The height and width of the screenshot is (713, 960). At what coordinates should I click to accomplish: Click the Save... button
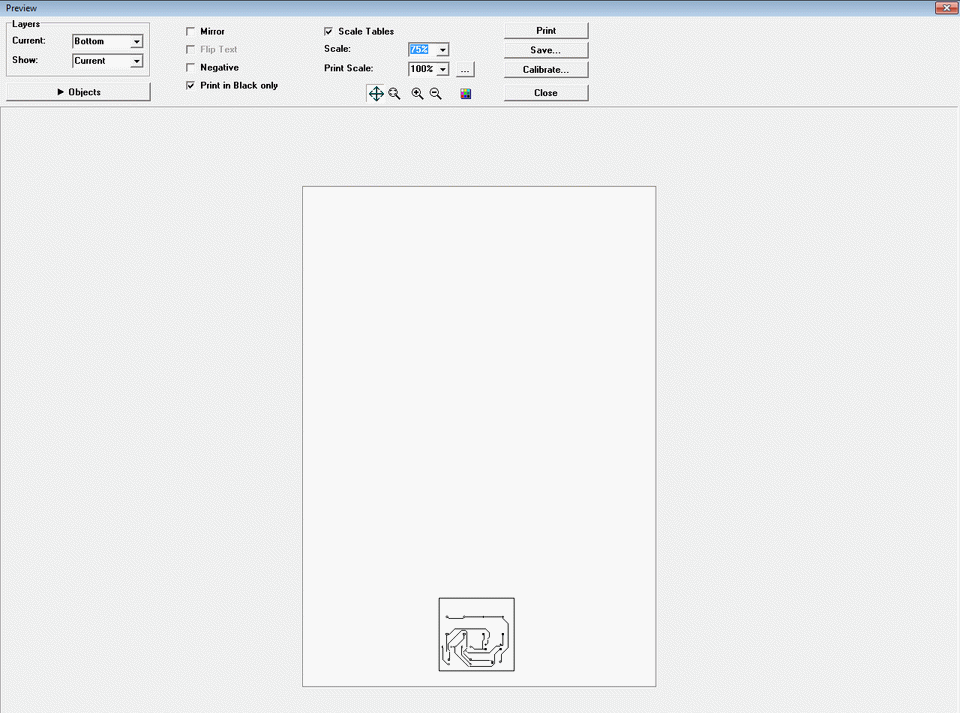[546, 50]
